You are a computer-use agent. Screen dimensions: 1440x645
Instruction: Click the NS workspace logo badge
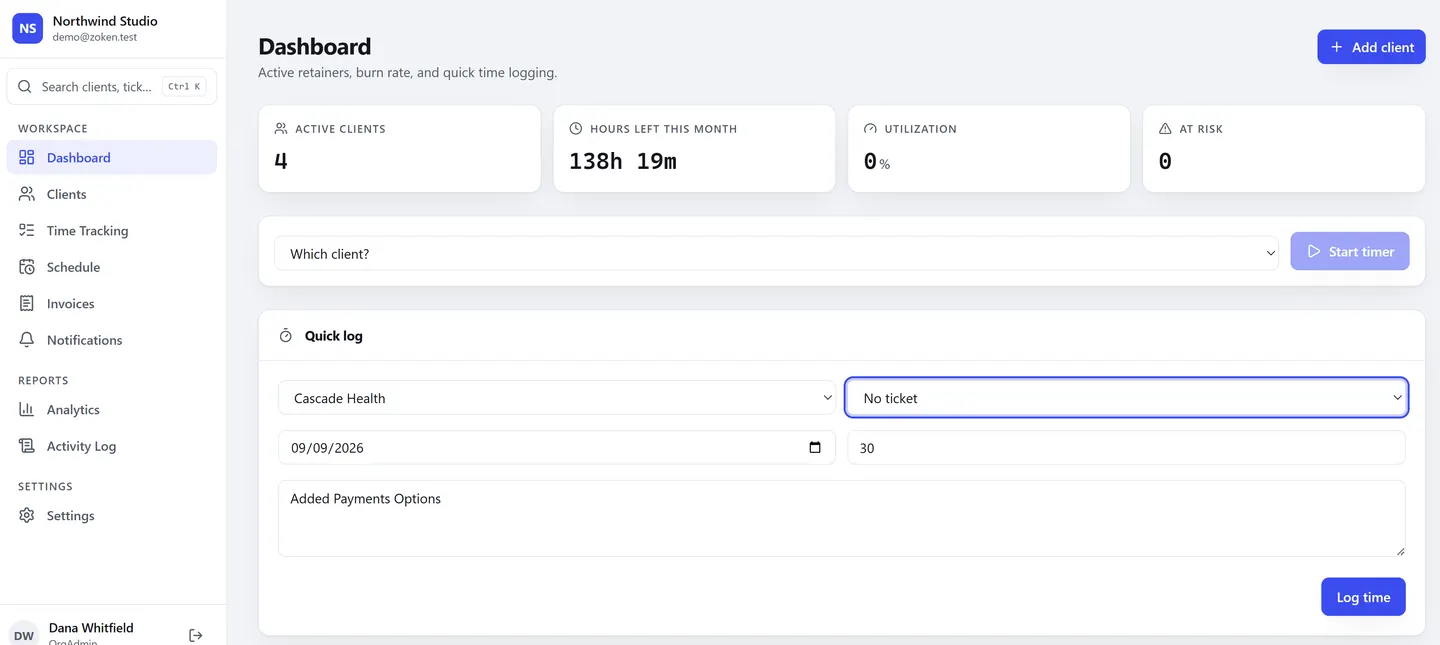tap(28, 28)
